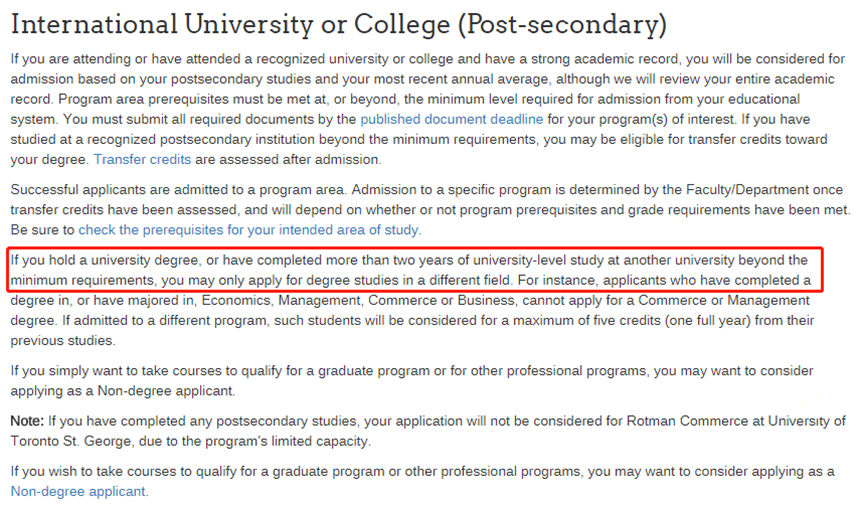This screenshot has width=860, height=507.
Task: Click the International University or College heading
Action: point(339,24)
